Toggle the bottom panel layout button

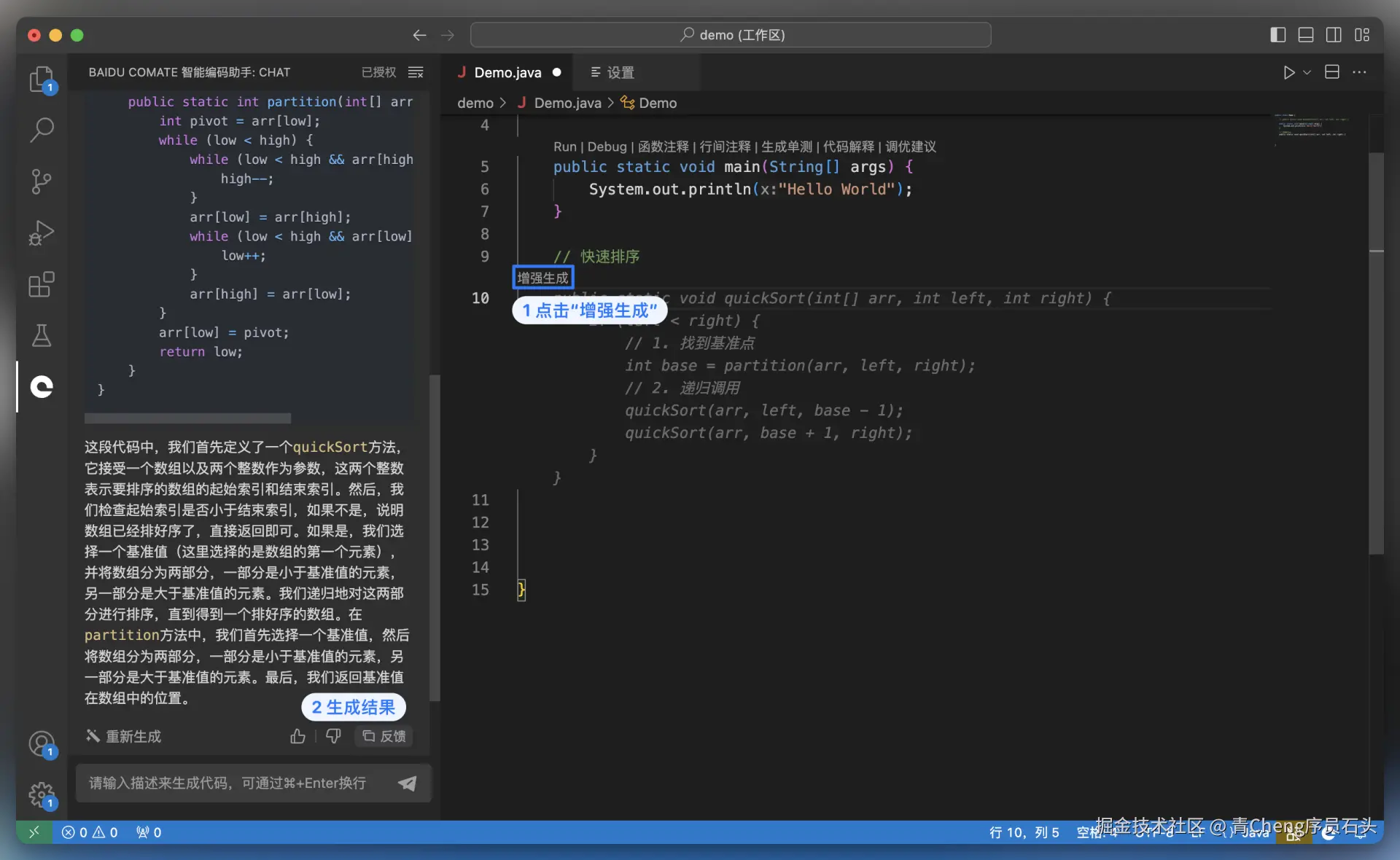point(1306,35)
